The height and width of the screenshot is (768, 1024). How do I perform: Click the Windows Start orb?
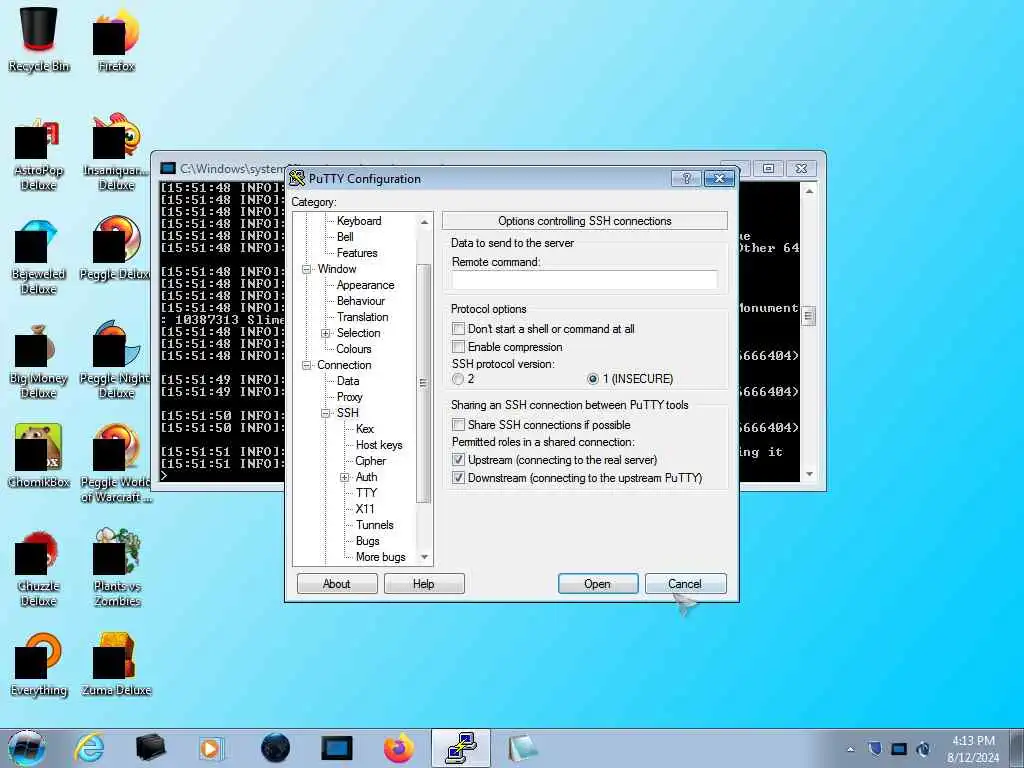27,748
